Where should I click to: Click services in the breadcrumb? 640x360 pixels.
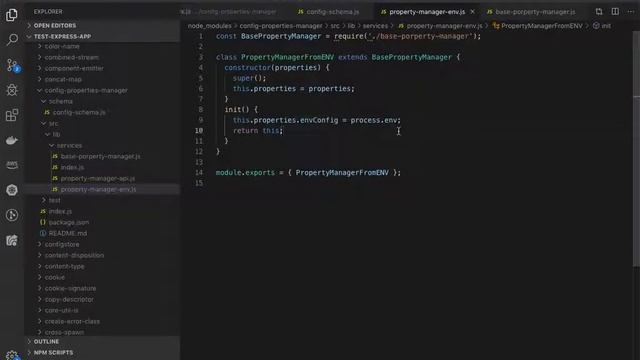click(x=375, y=26)
